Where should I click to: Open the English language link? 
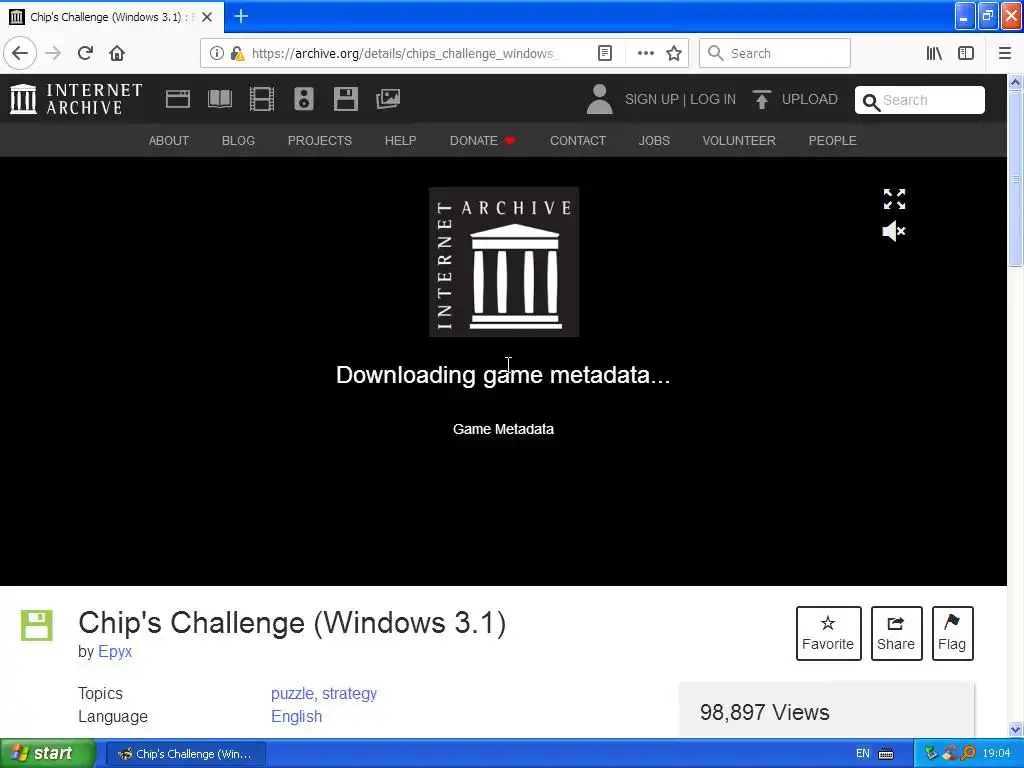coord(296,716)
